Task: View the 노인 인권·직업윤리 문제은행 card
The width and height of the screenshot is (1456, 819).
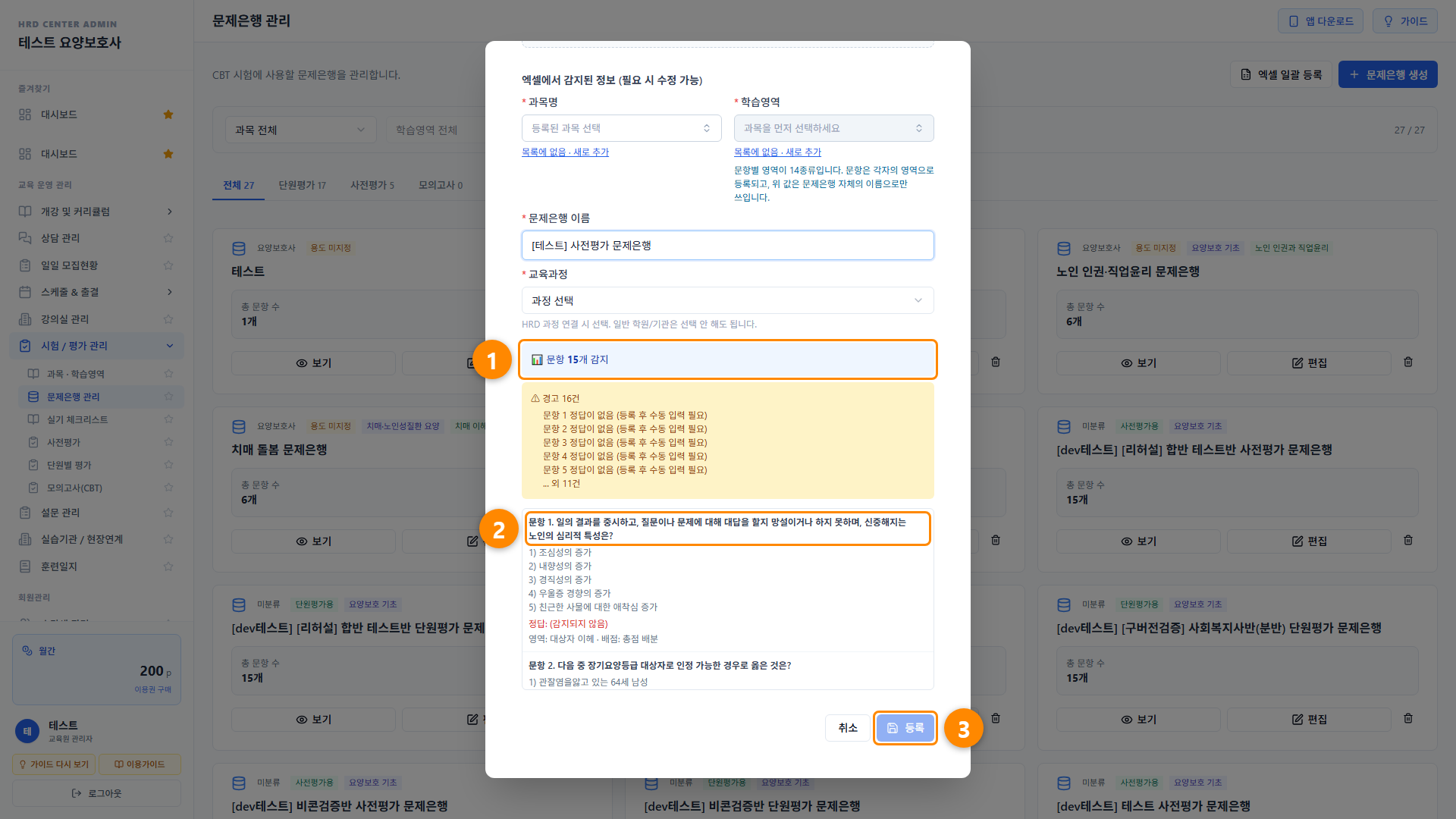Action: (x=1138, y=363)
